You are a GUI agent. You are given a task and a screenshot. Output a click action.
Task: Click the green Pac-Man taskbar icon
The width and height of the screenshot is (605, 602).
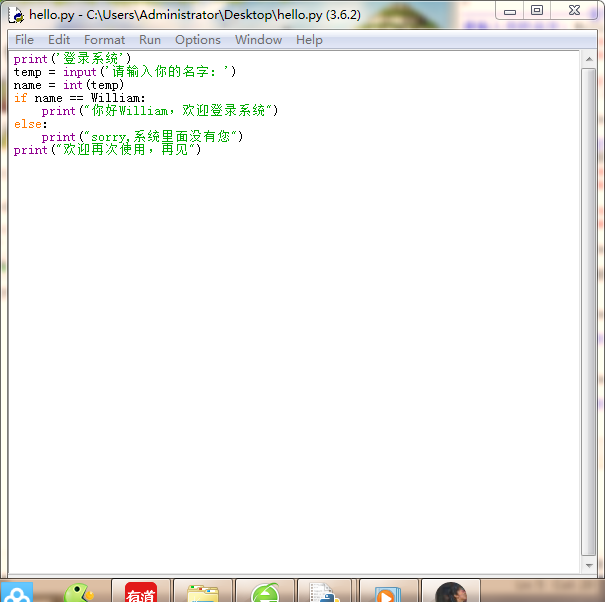(x=79, y=592)
